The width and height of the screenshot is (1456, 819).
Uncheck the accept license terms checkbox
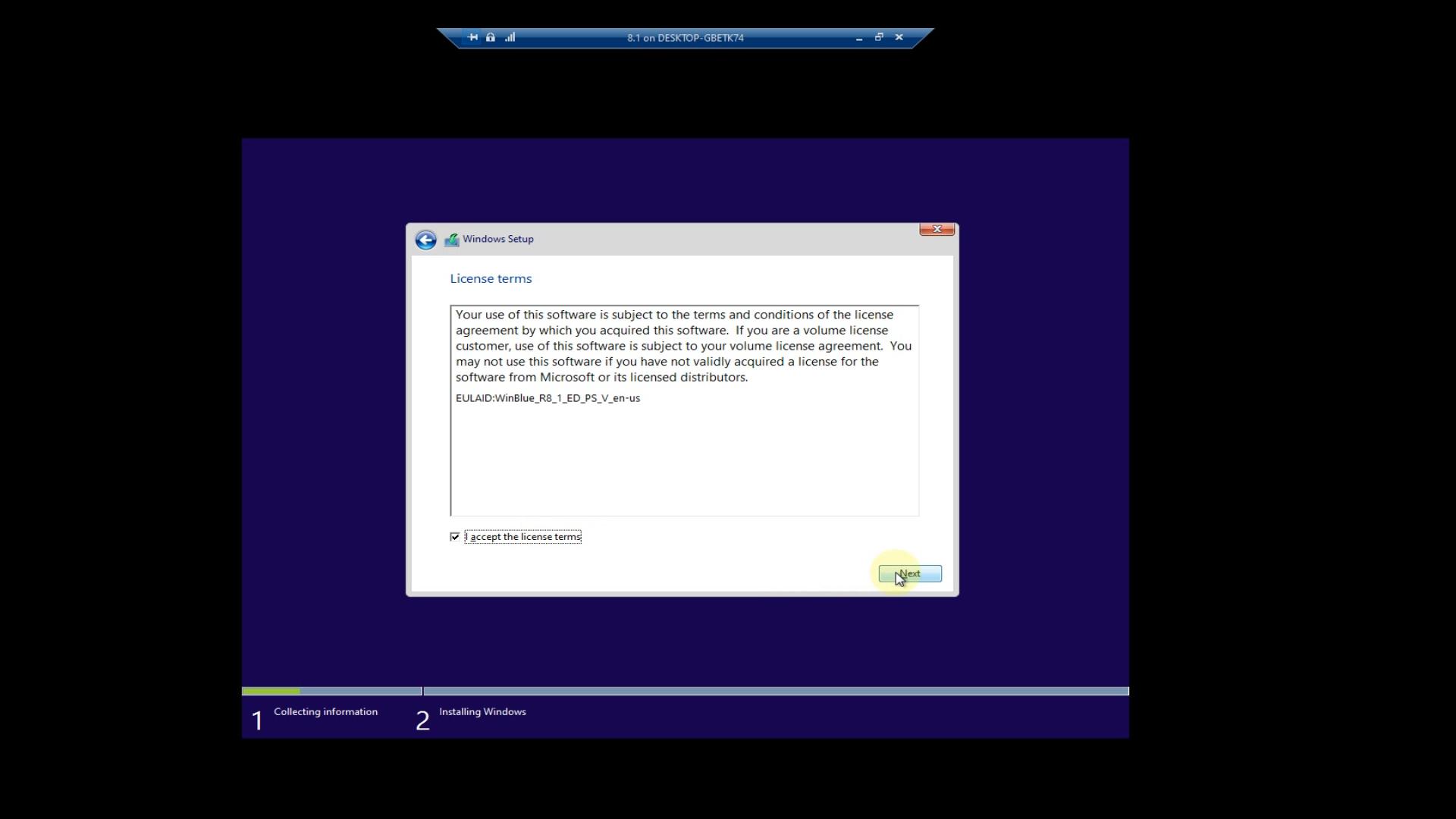[x=455, y=537]
